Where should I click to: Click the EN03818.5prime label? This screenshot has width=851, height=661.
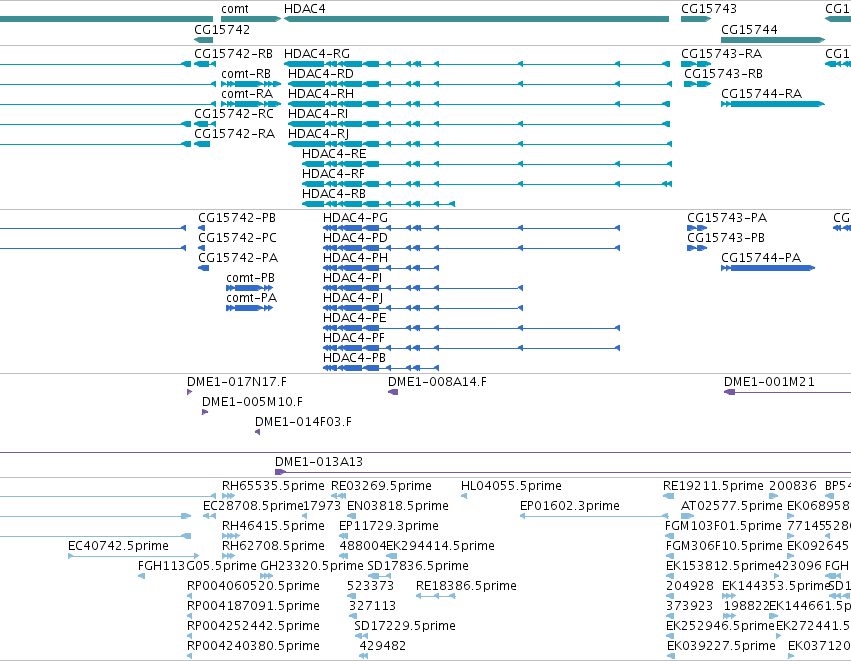pos(398,506)
